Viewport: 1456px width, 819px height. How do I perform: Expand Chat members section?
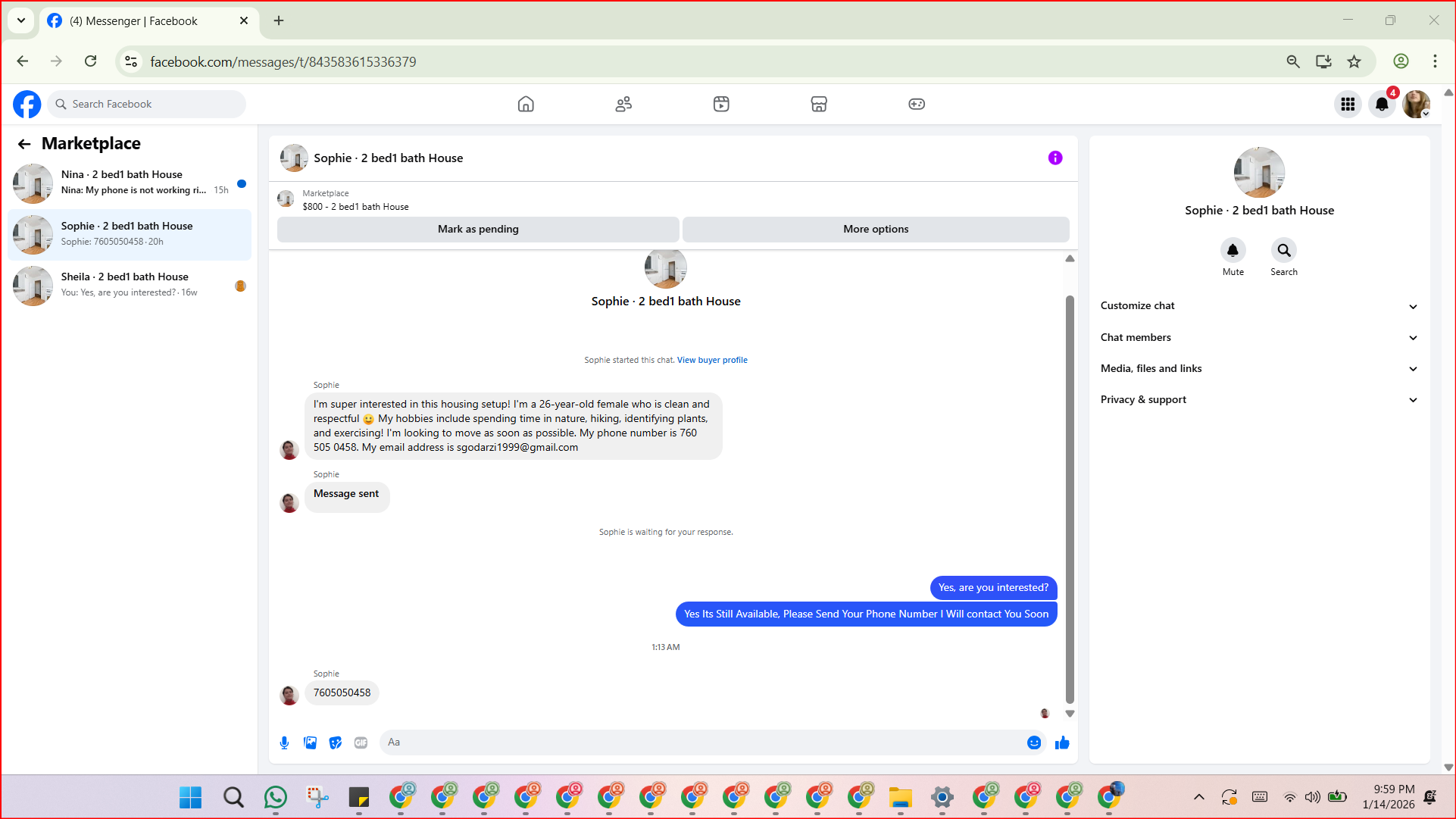tap(1258, 337)
